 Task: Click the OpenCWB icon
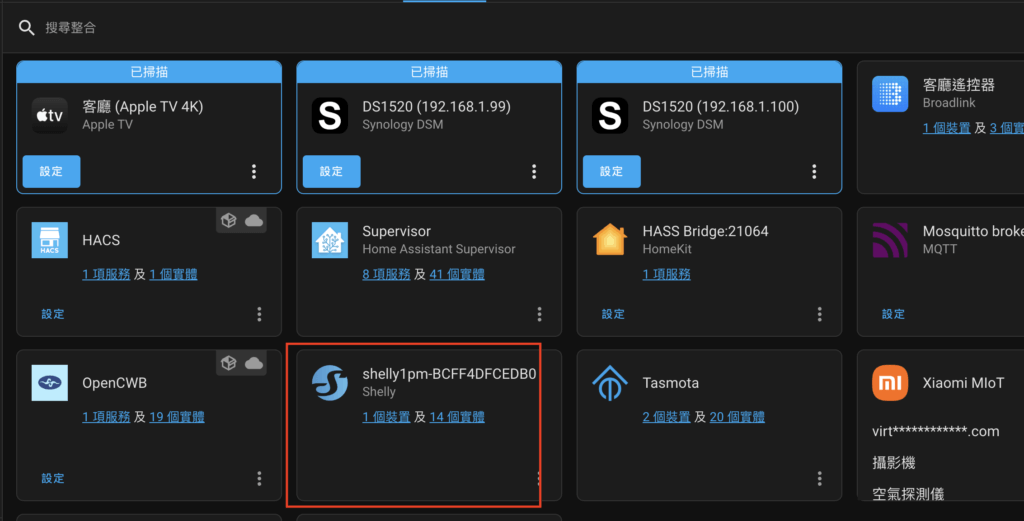tap(50, 383)
